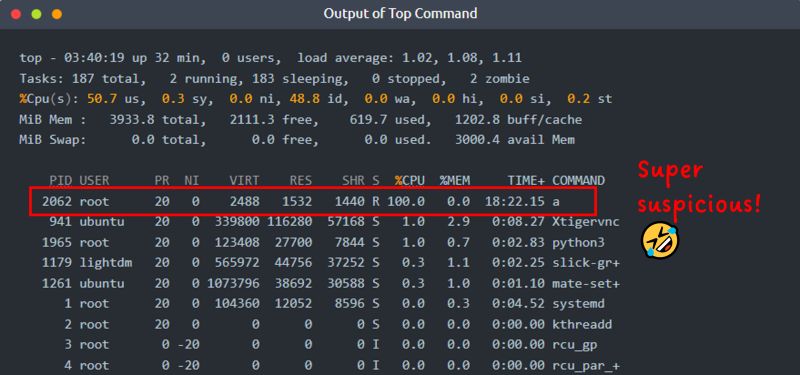
Task: Click the slick-gr+ command name
Action: pos(586,263)
